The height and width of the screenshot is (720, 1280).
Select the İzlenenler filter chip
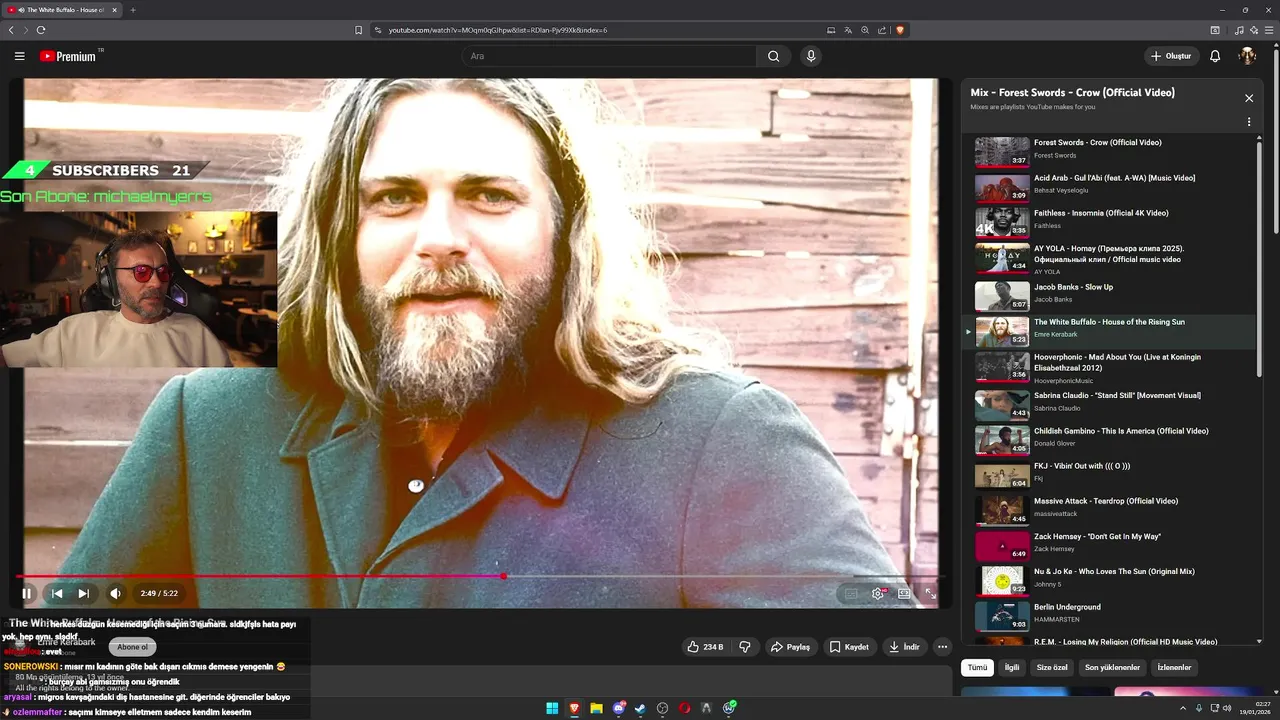pos(1174,667)
